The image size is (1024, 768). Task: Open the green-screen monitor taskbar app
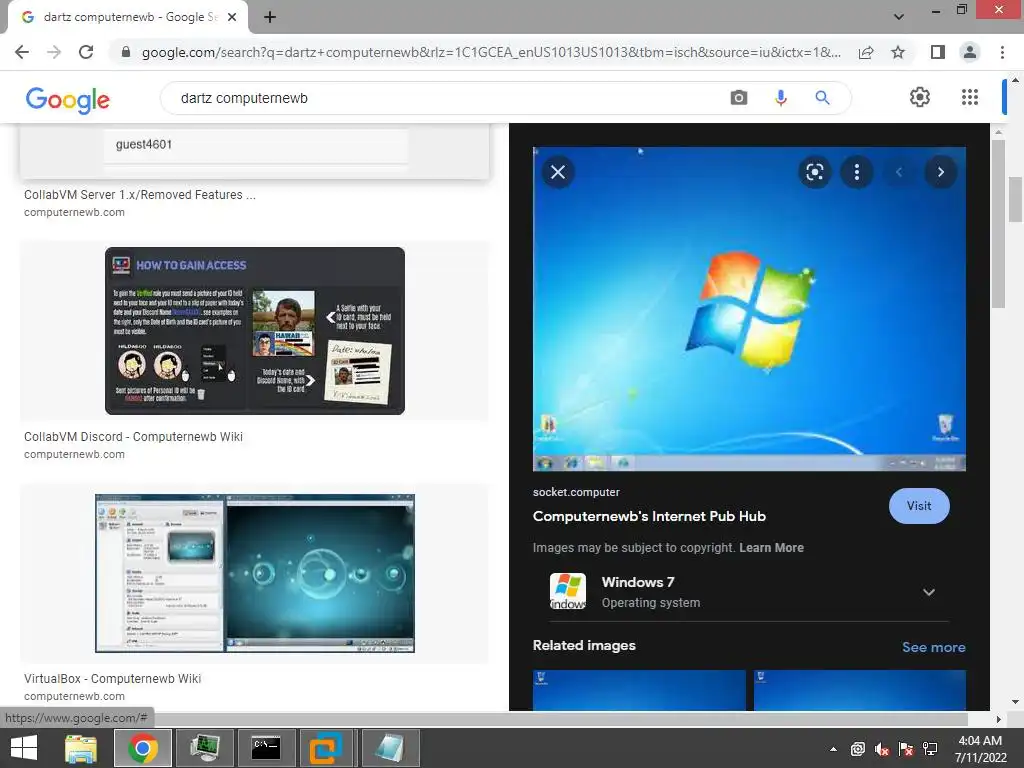click(204, 748)
